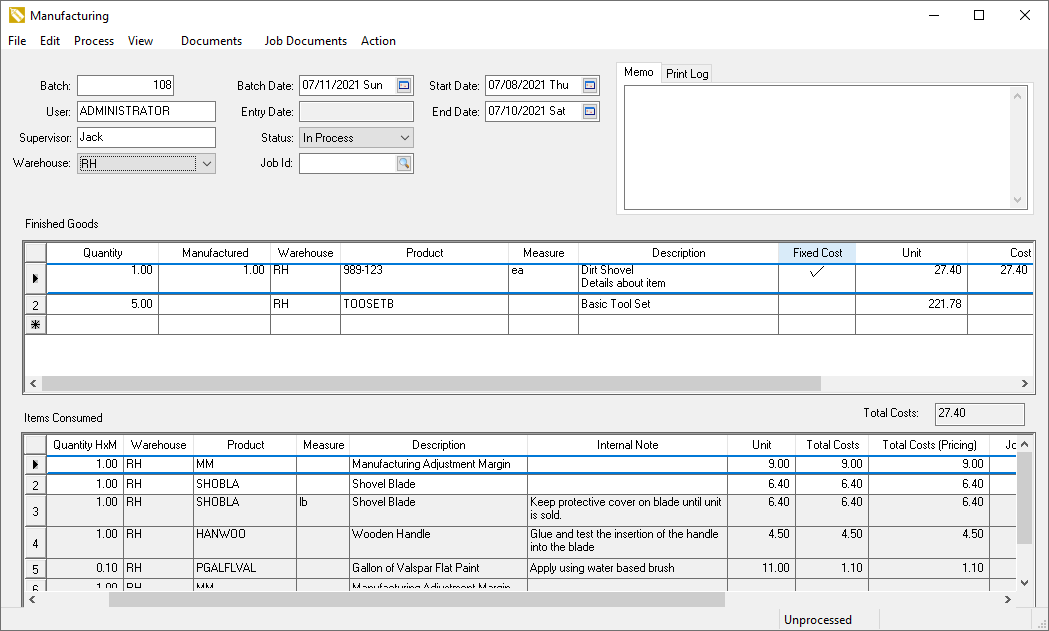Click the Finished Goods horizontal scrollbar
This screenshot has height=631, width=1049.
[x=430, y=384]
